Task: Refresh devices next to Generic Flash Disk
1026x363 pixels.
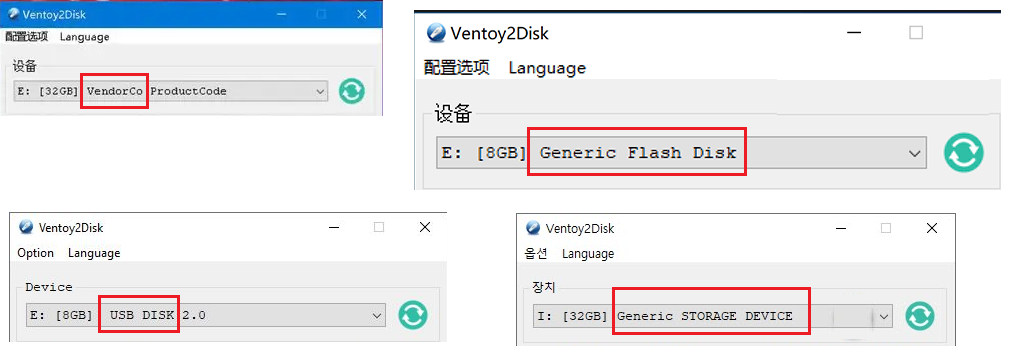Action: 963,153
